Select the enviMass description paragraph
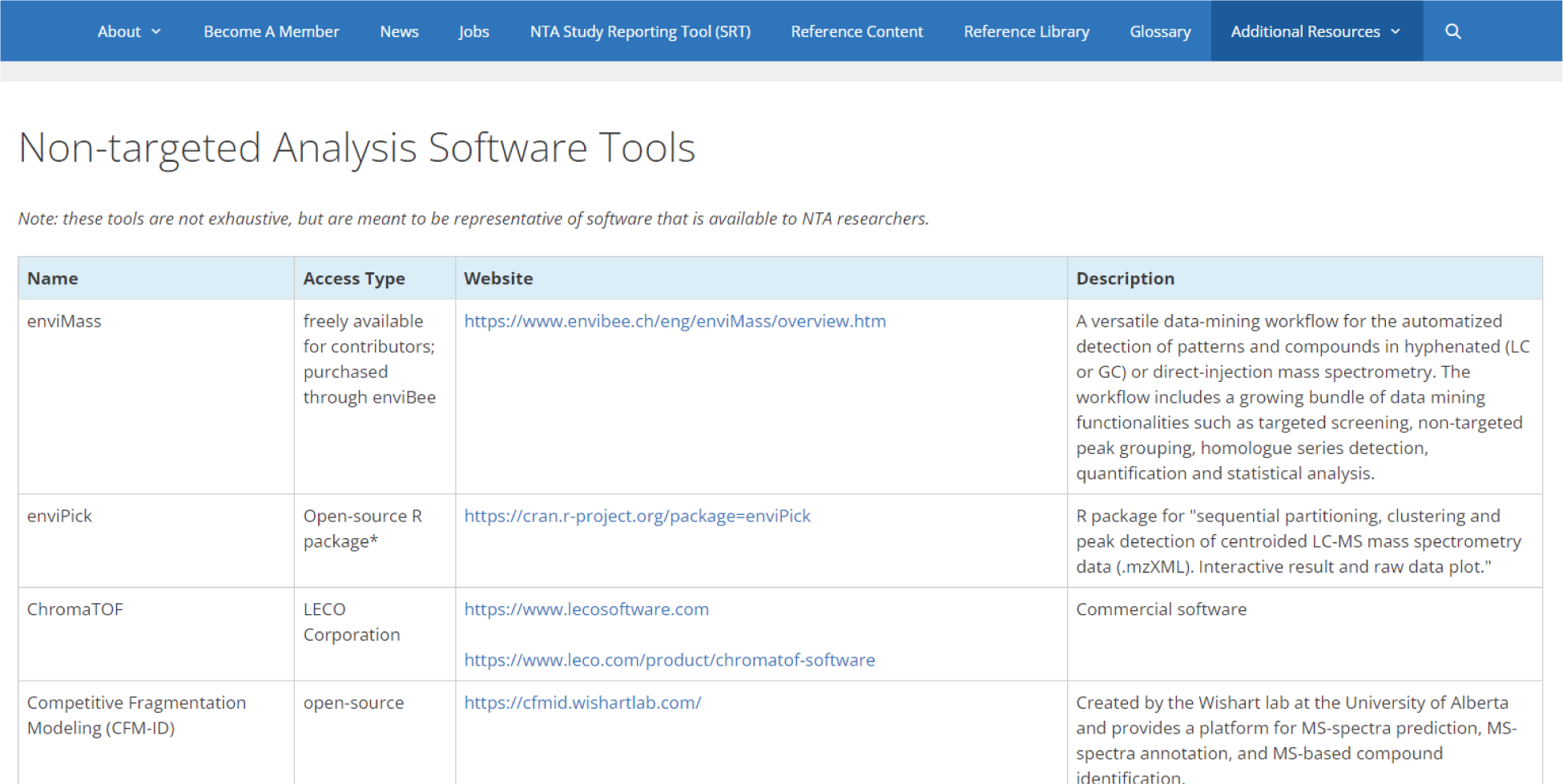 coord(1304,397)
